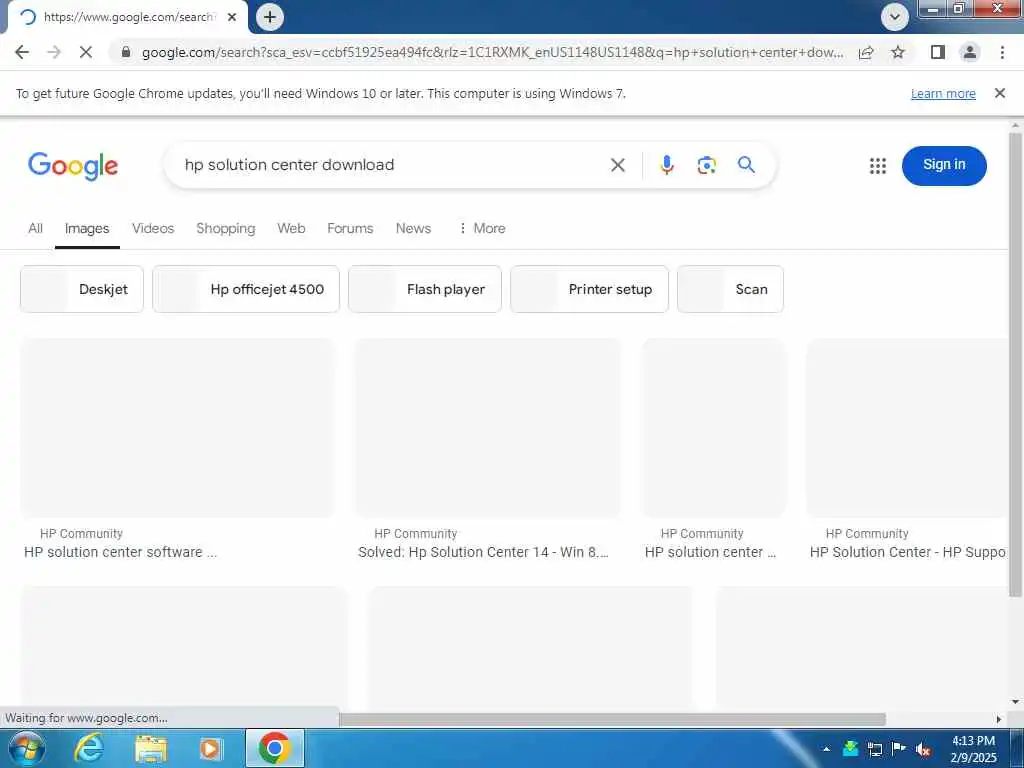Filter by Deskjet chip
Viewport: 1024px width, 768px height.
[x=82, y=289]
